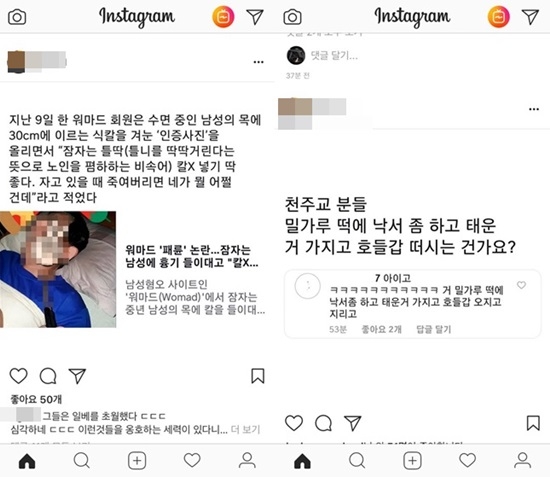
Task: Tap the 댓글 달기 comment input field
Action: pos(334,55)
